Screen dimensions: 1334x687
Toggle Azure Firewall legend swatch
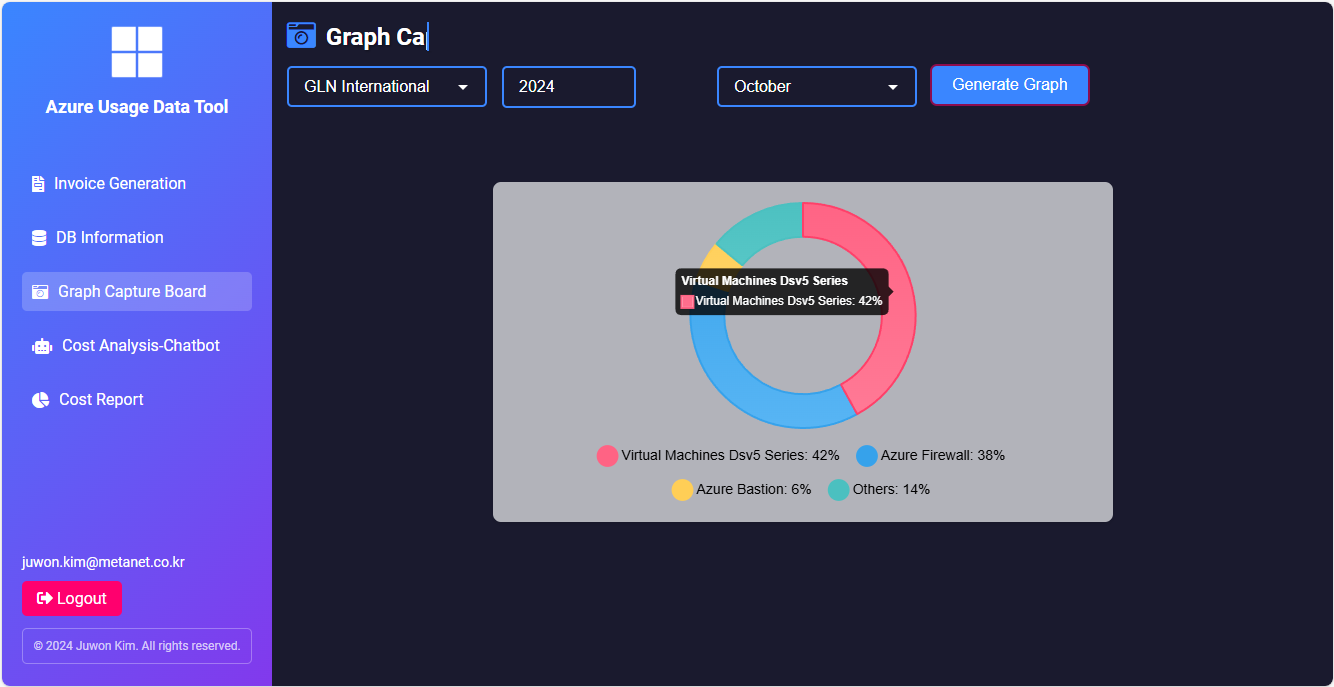867,456
